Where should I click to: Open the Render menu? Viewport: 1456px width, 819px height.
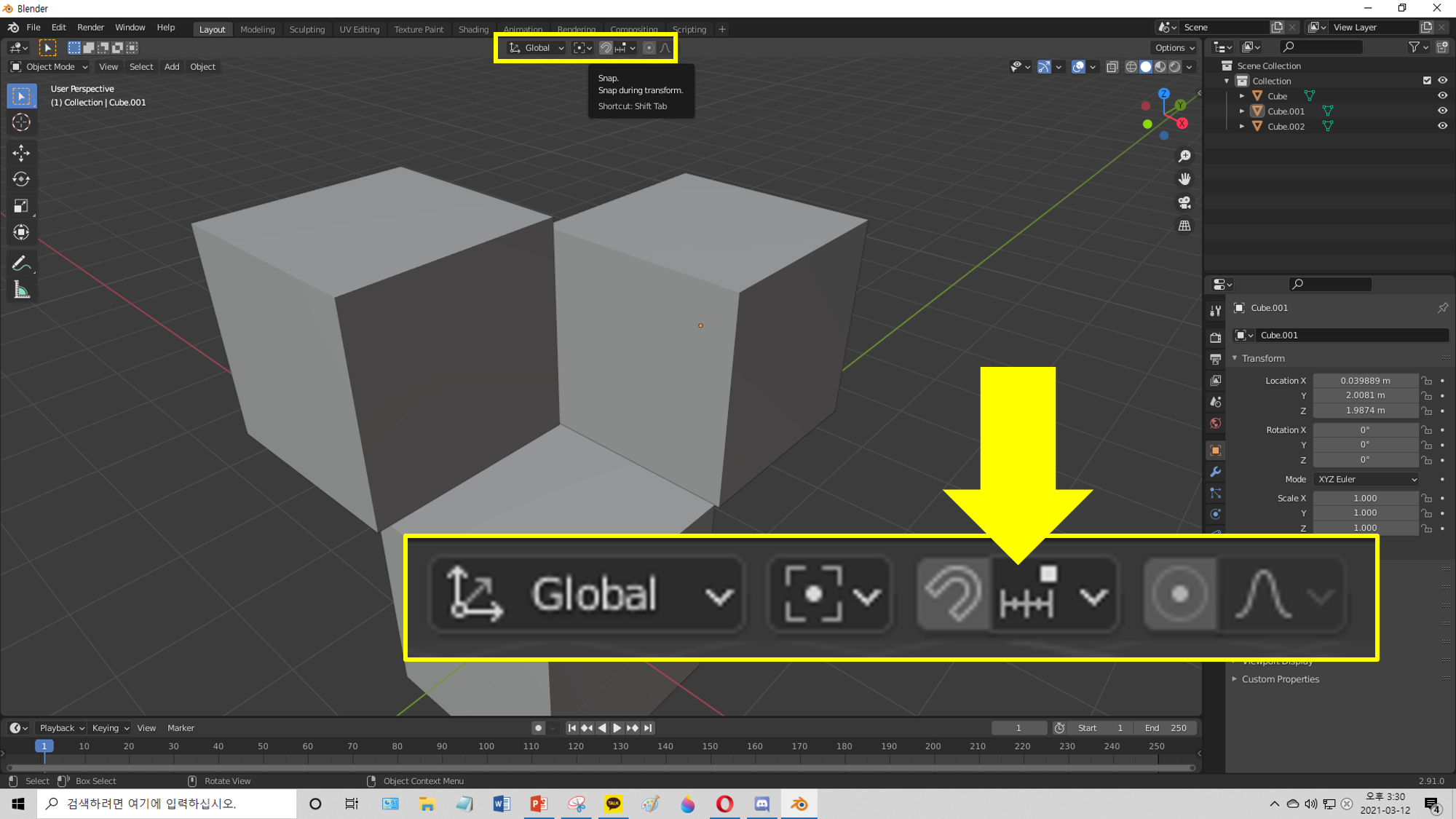click(90, 28)
